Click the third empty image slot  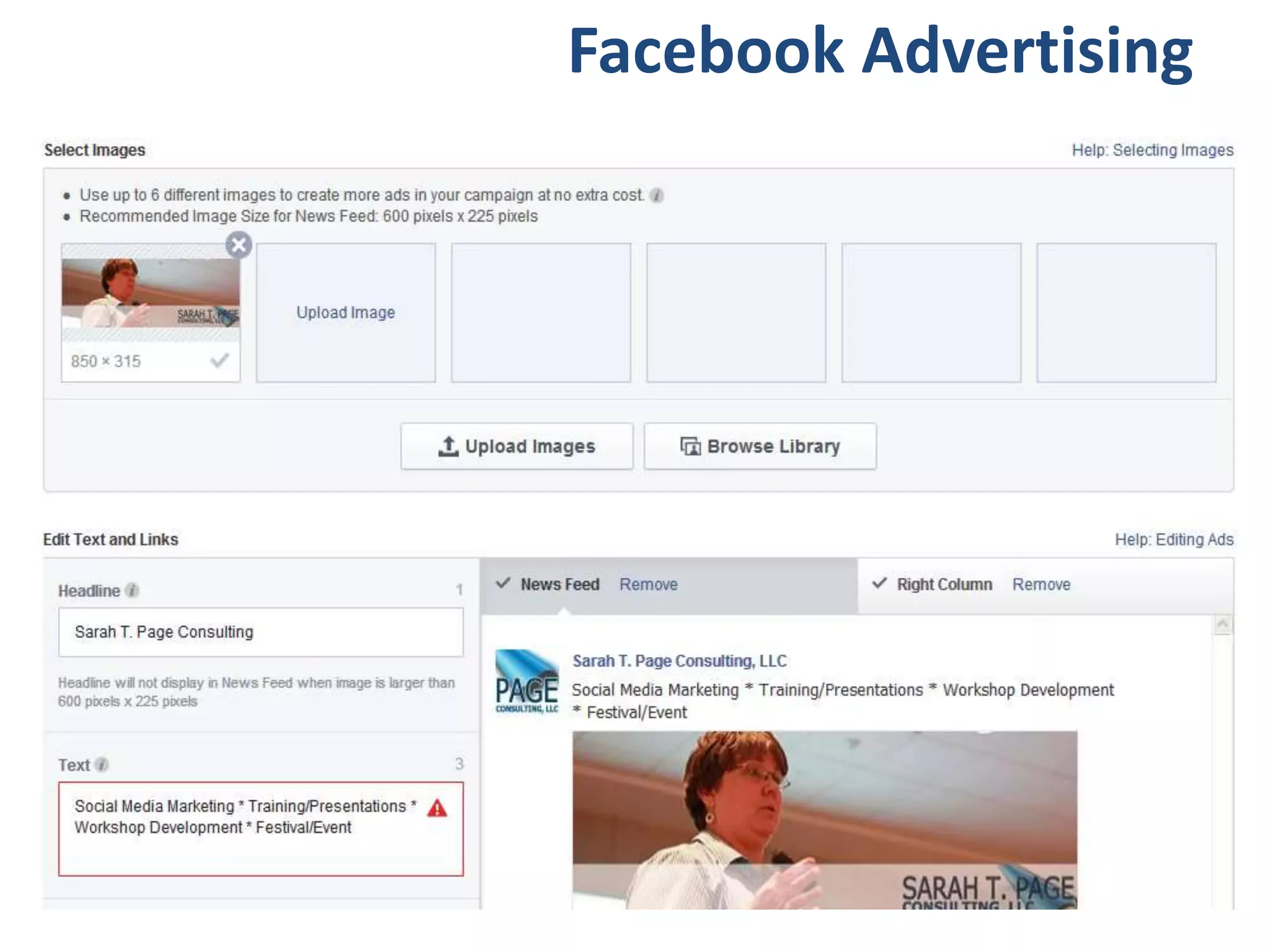coord(736,312)
